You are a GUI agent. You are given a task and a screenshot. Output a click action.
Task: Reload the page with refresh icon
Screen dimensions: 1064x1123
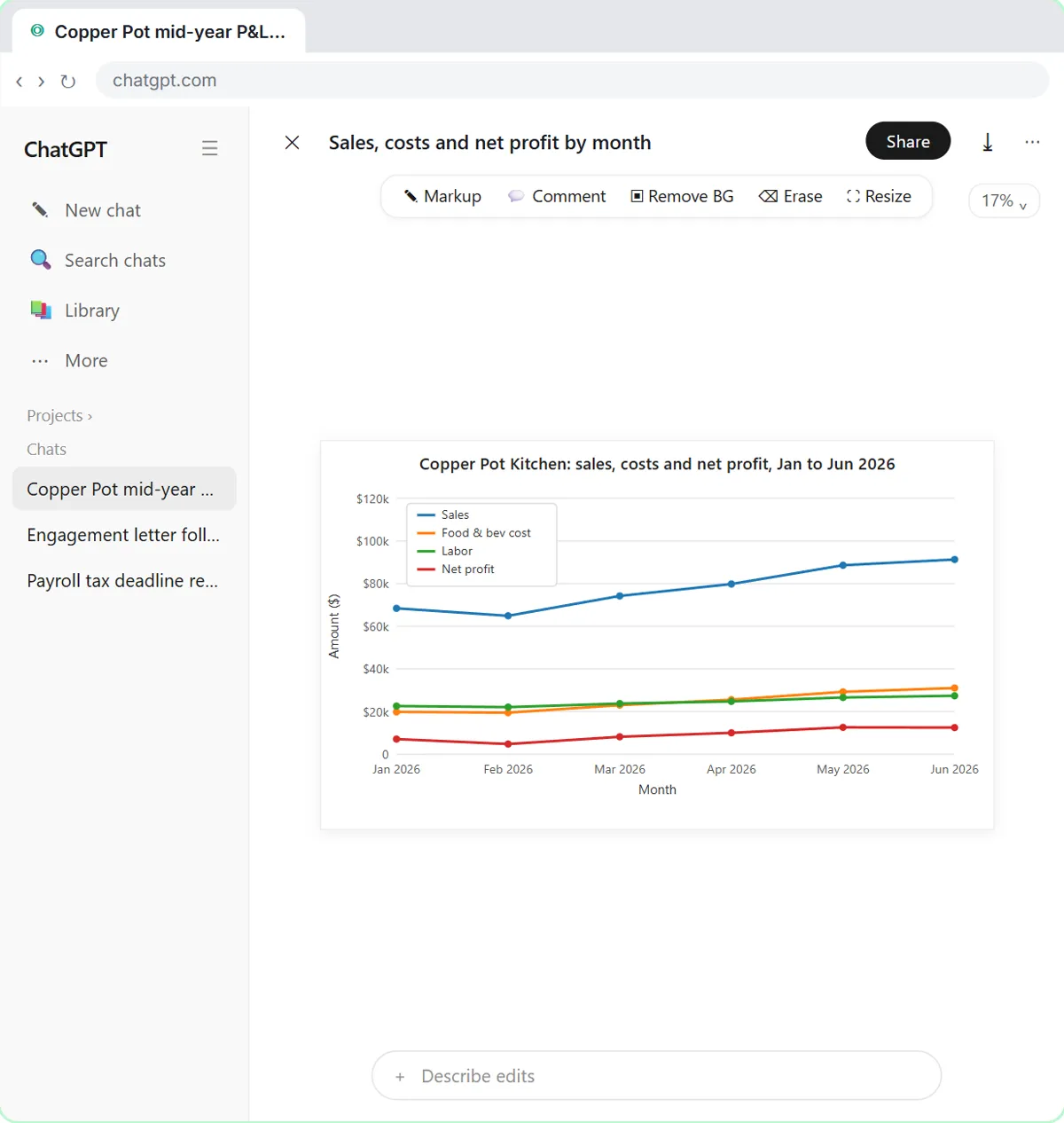(x=67, y=82)
